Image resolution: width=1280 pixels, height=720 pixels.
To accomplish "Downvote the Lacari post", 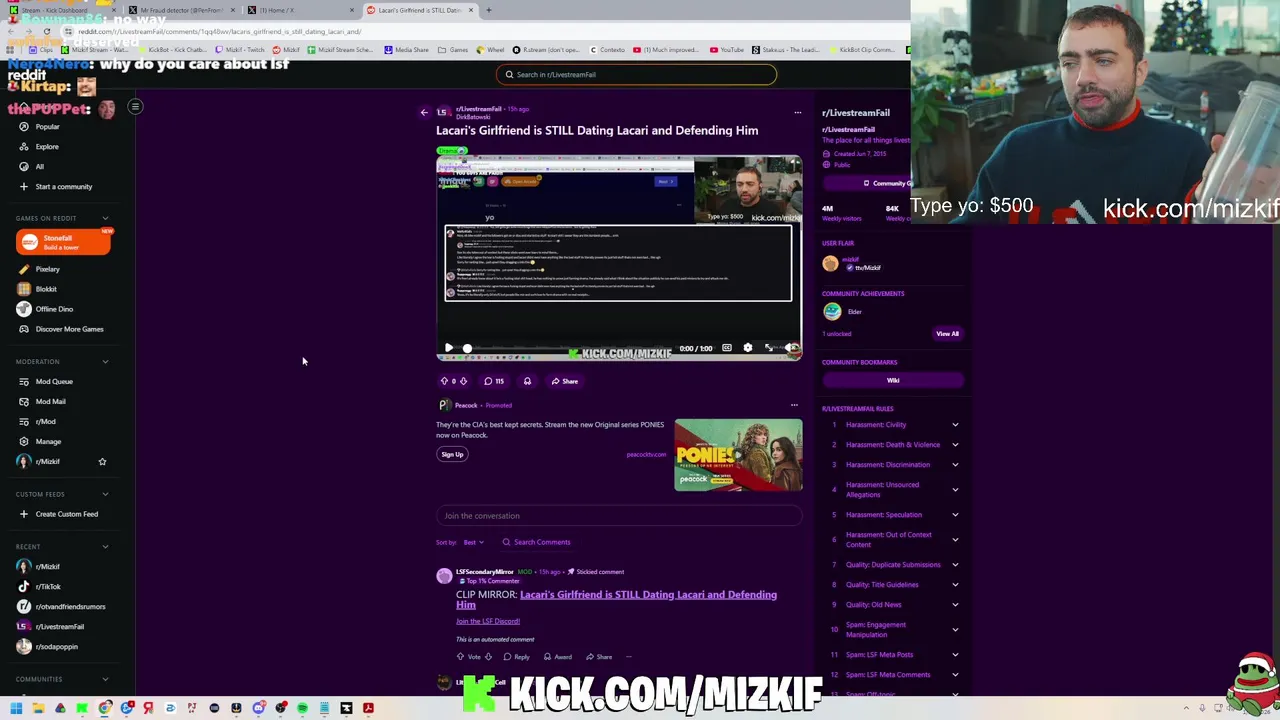I will 463,381.
